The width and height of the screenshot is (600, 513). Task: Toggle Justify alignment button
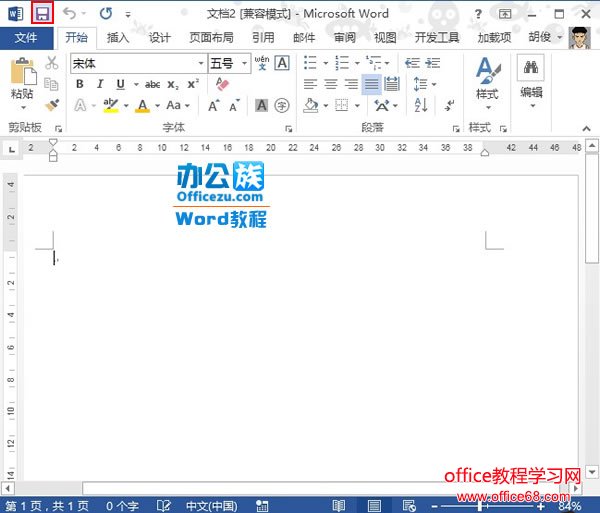click(372, 84)
